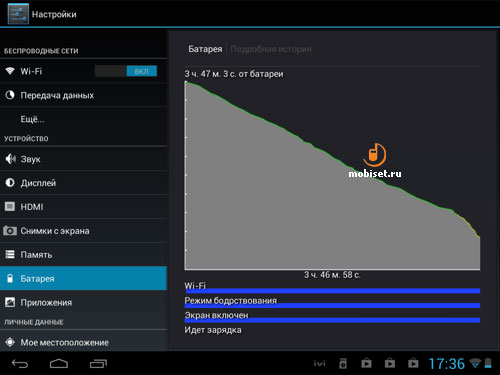Tap the battery discharge graph

332,175
